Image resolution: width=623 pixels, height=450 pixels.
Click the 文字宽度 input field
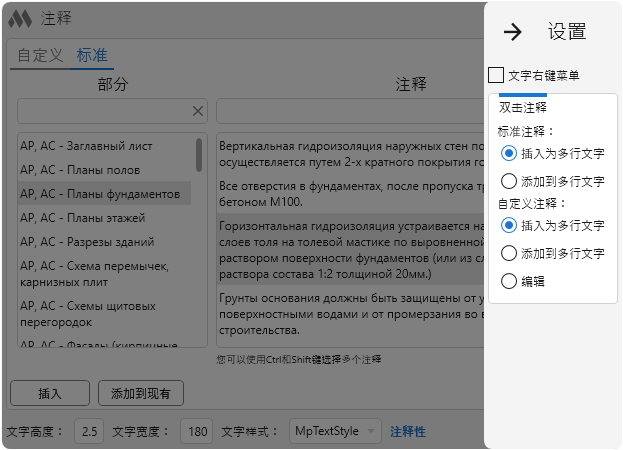(x=198, y=431)
